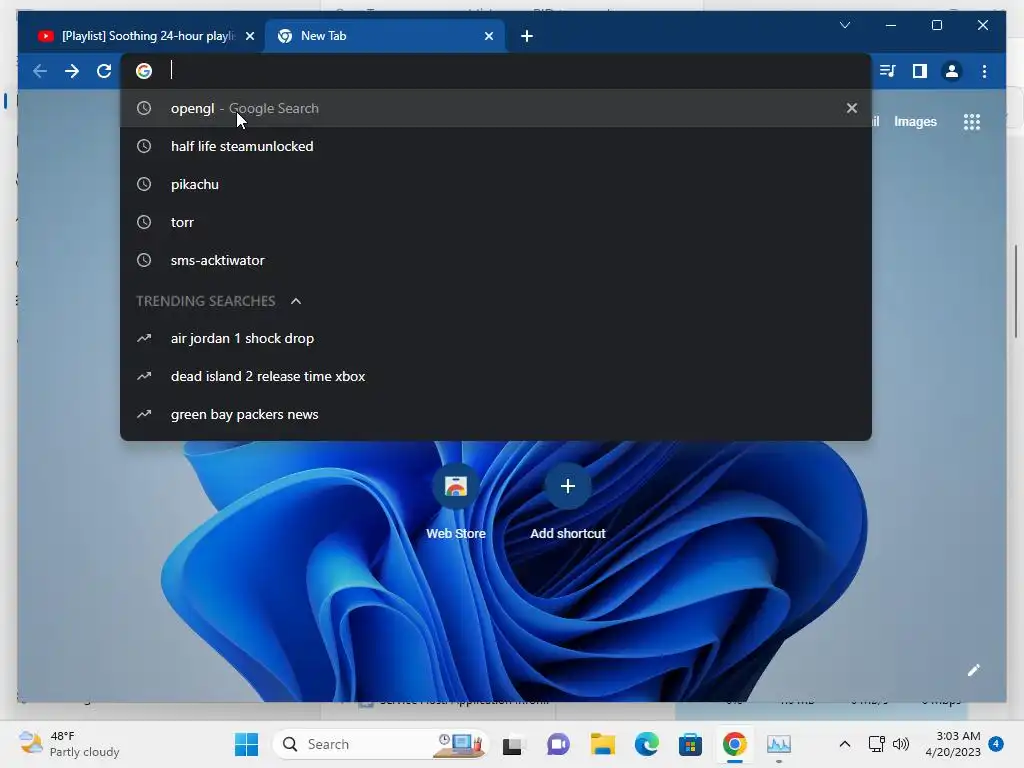Click the taskbar Search box
Screen dimensions: 1024x768
380,744
